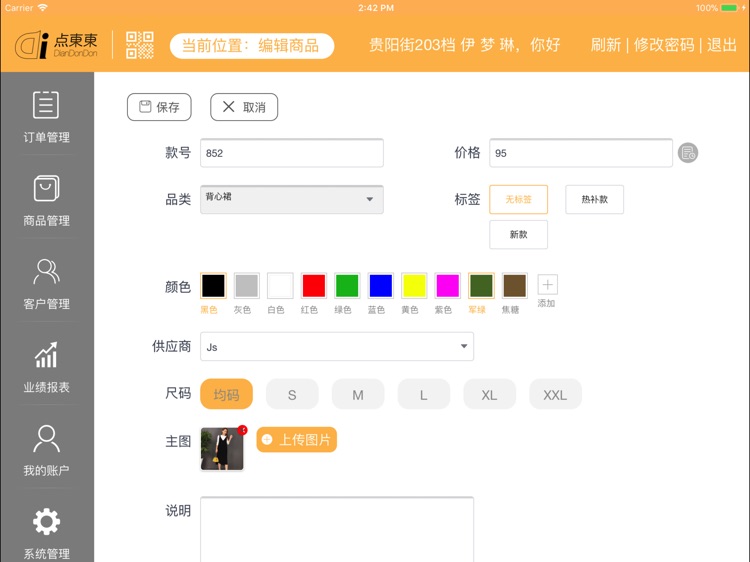Toggle size XL
Image resolution: width=750 pixels, height=562 pixels.
click(x=489, y=394)
